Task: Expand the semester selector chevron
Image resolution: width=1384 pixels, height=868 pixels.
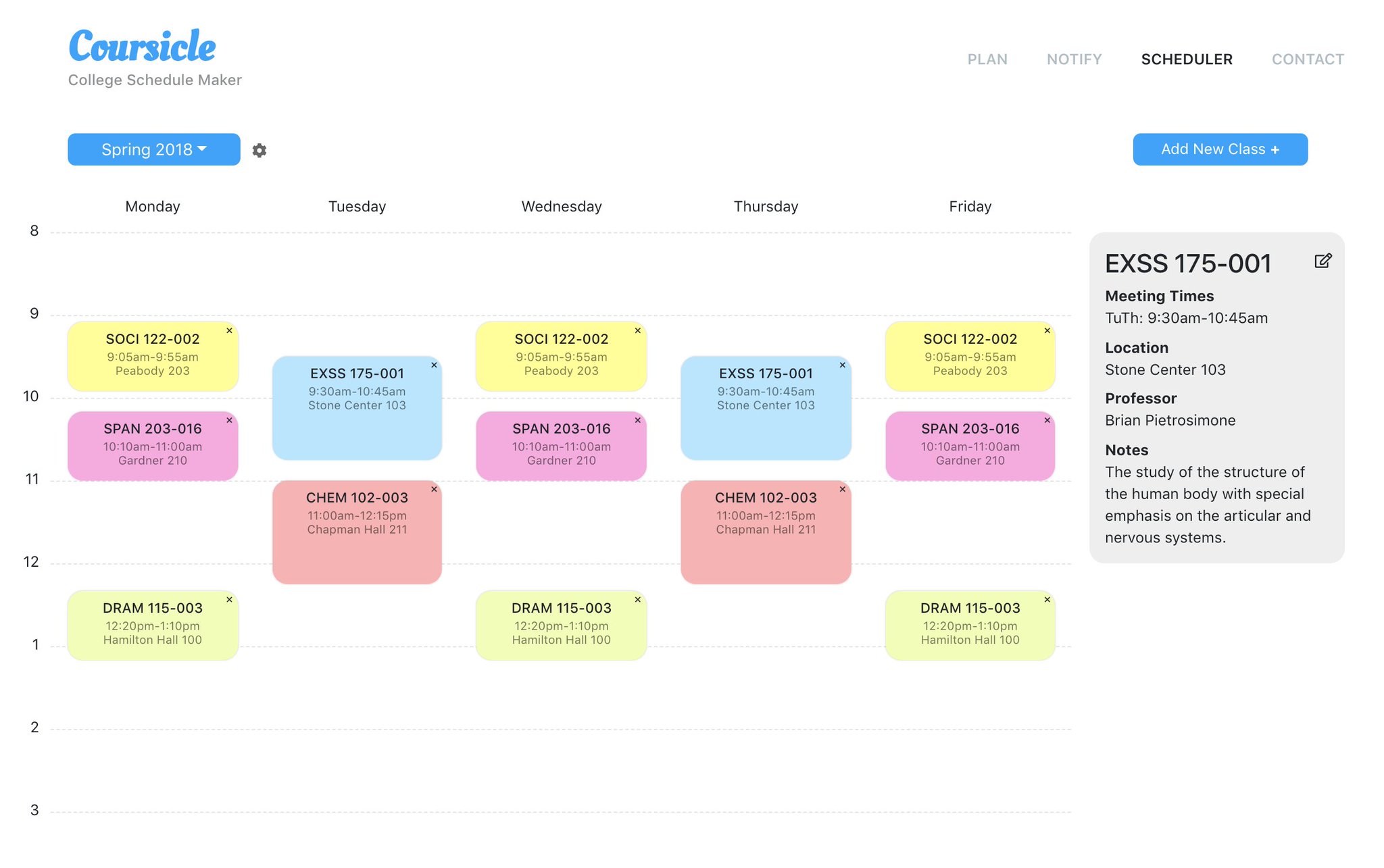Action: point(202,149)
